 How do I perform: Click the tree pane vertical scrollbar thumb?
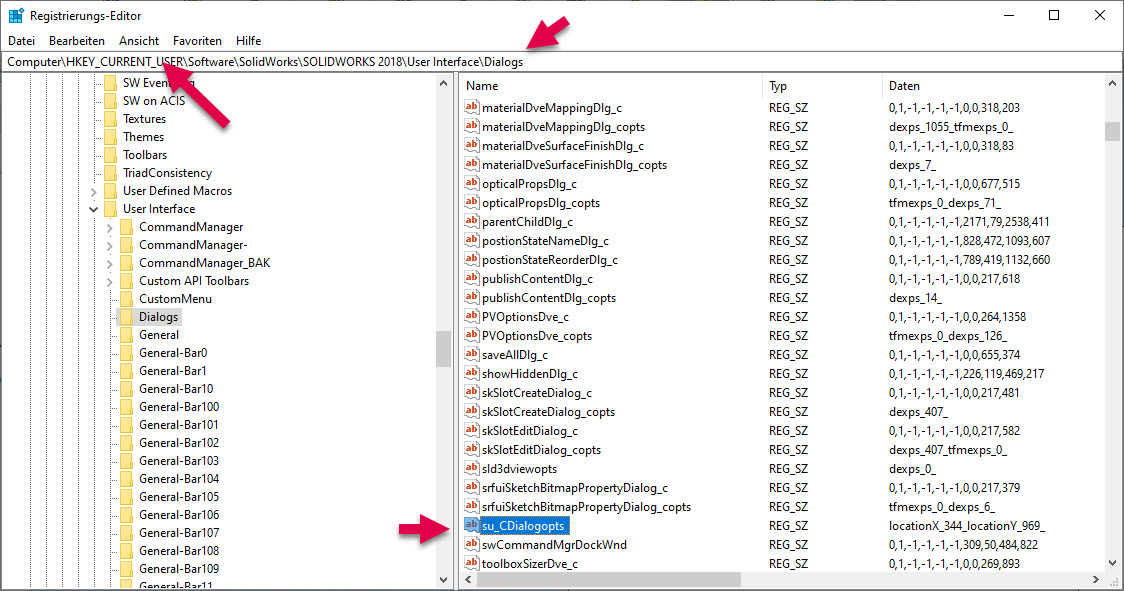(x=444, y=349)
